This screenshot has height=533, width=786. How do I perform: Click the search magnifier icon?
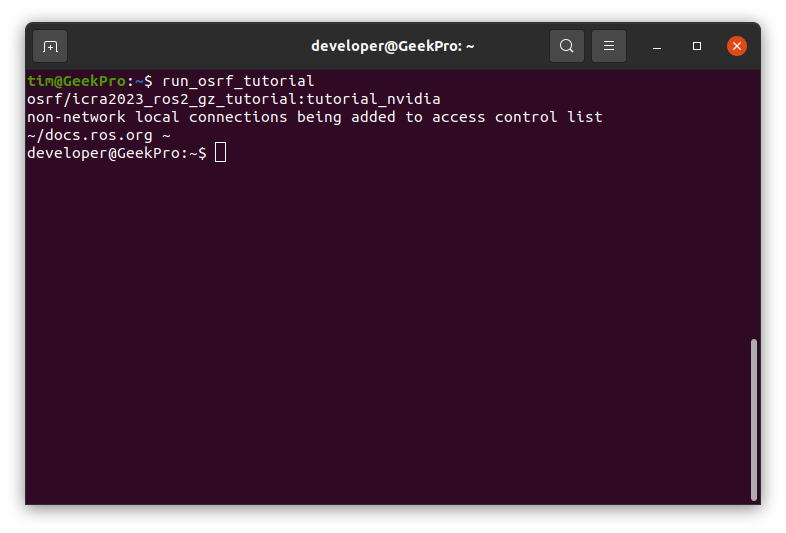point(567,46)
